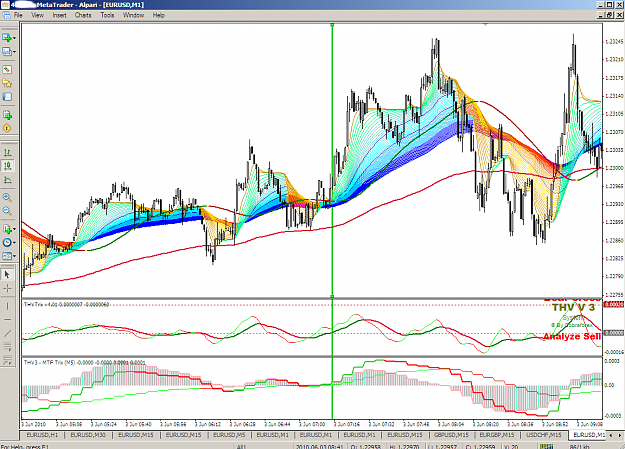Viewport: 625px width, 449px height.
Task: Click the 'H: 1.22970' status bar value
Action: pyautogui.click(x=406, y=446)
